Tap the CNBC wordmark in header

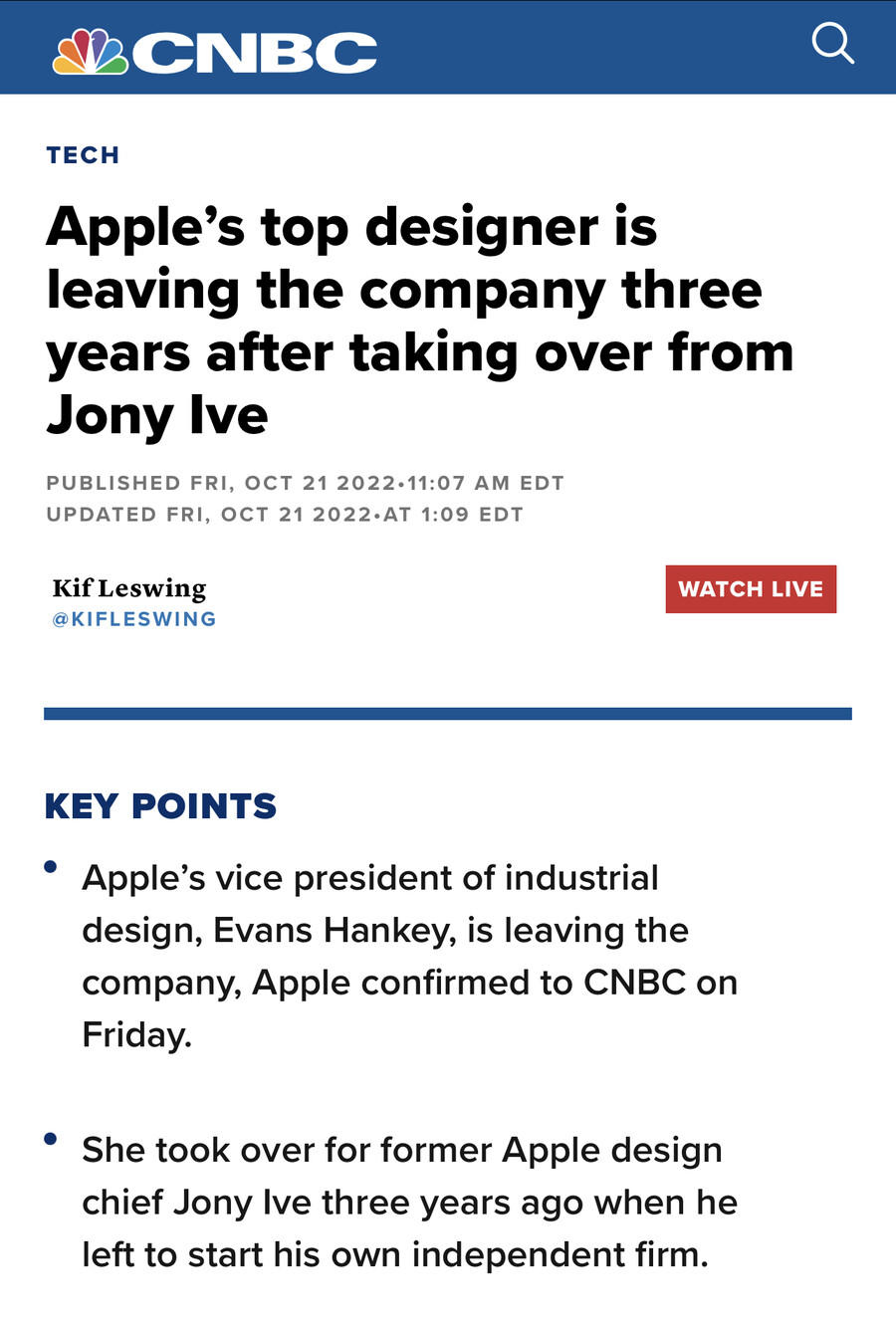(255, 53)
